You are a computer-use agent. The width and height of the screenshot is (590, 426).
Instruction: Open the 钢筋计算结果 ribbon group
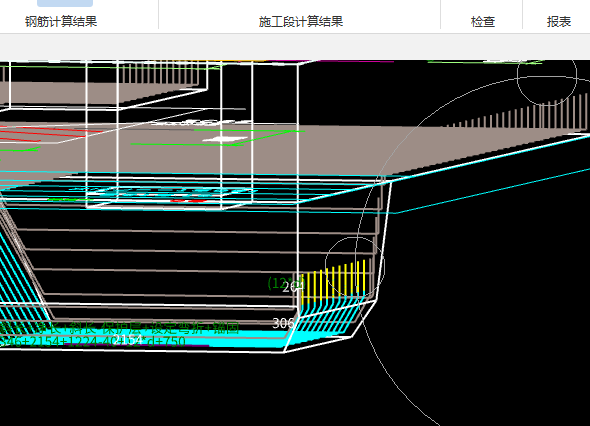[x=61, y=21]
